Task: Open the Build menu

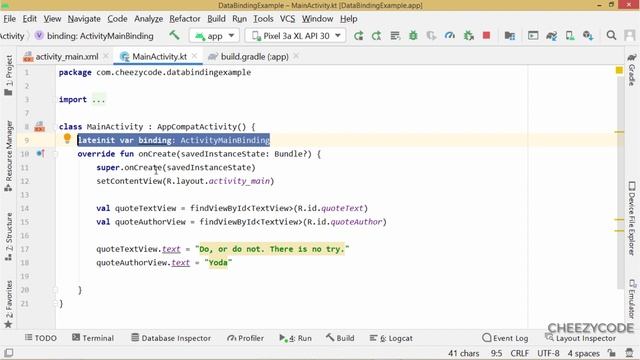Action: point(216,19)
